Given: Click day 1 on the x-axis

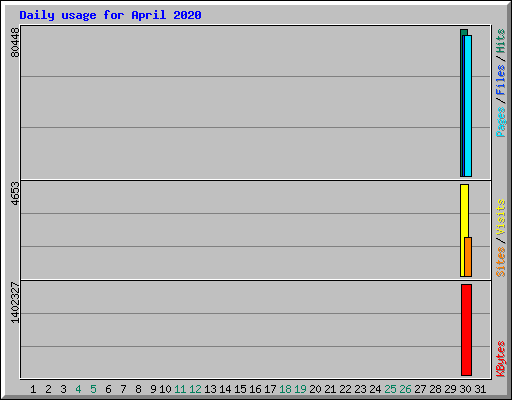Looking at the screenshot, I should (x=33, y=389).
